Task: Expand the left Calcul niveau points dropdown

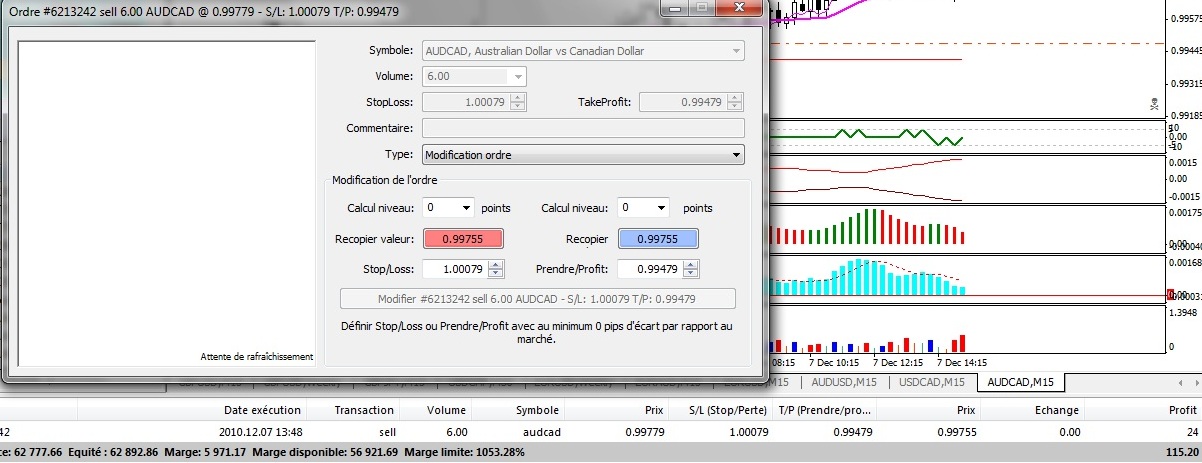Action: (x=448, y=208)
